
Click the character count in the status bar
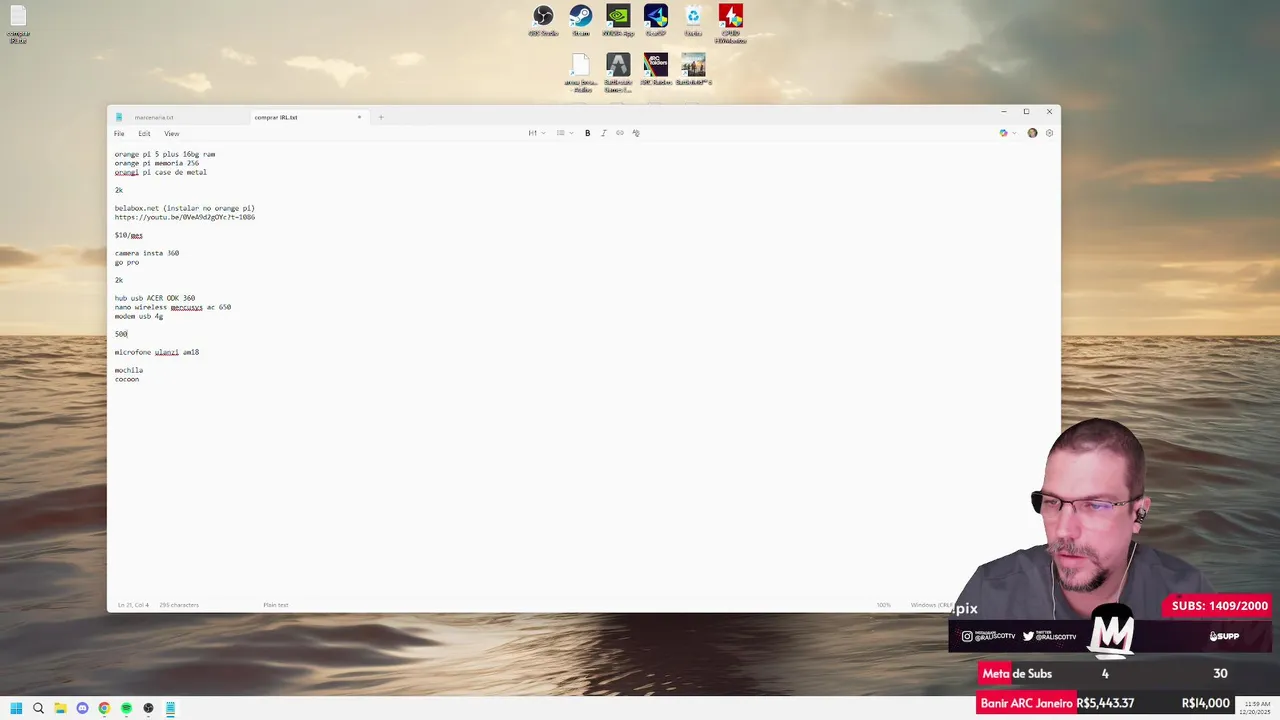point(179,605)
